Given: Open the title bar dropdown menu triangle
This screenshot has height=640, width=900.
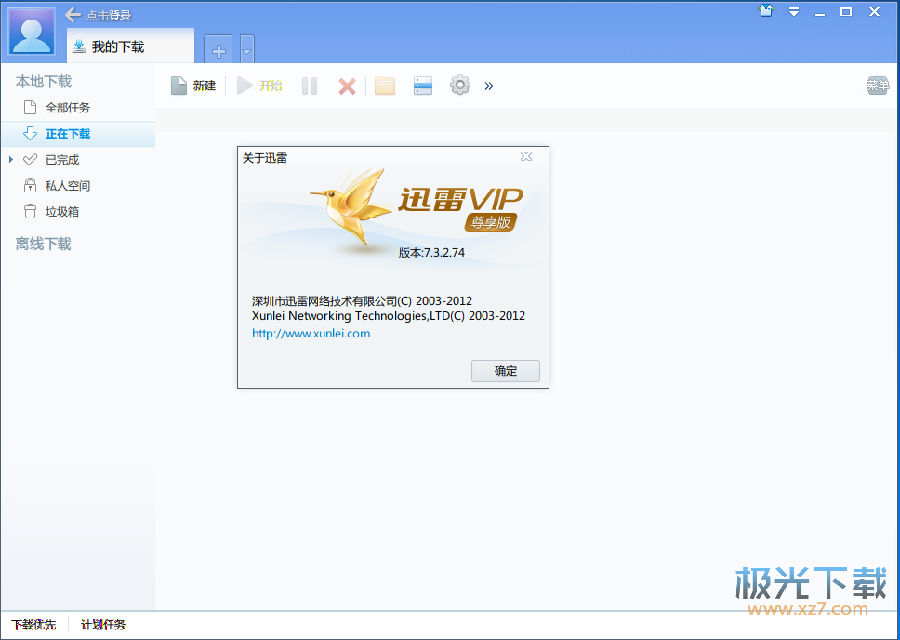Looking at the screenshot, I should point(794,11).
